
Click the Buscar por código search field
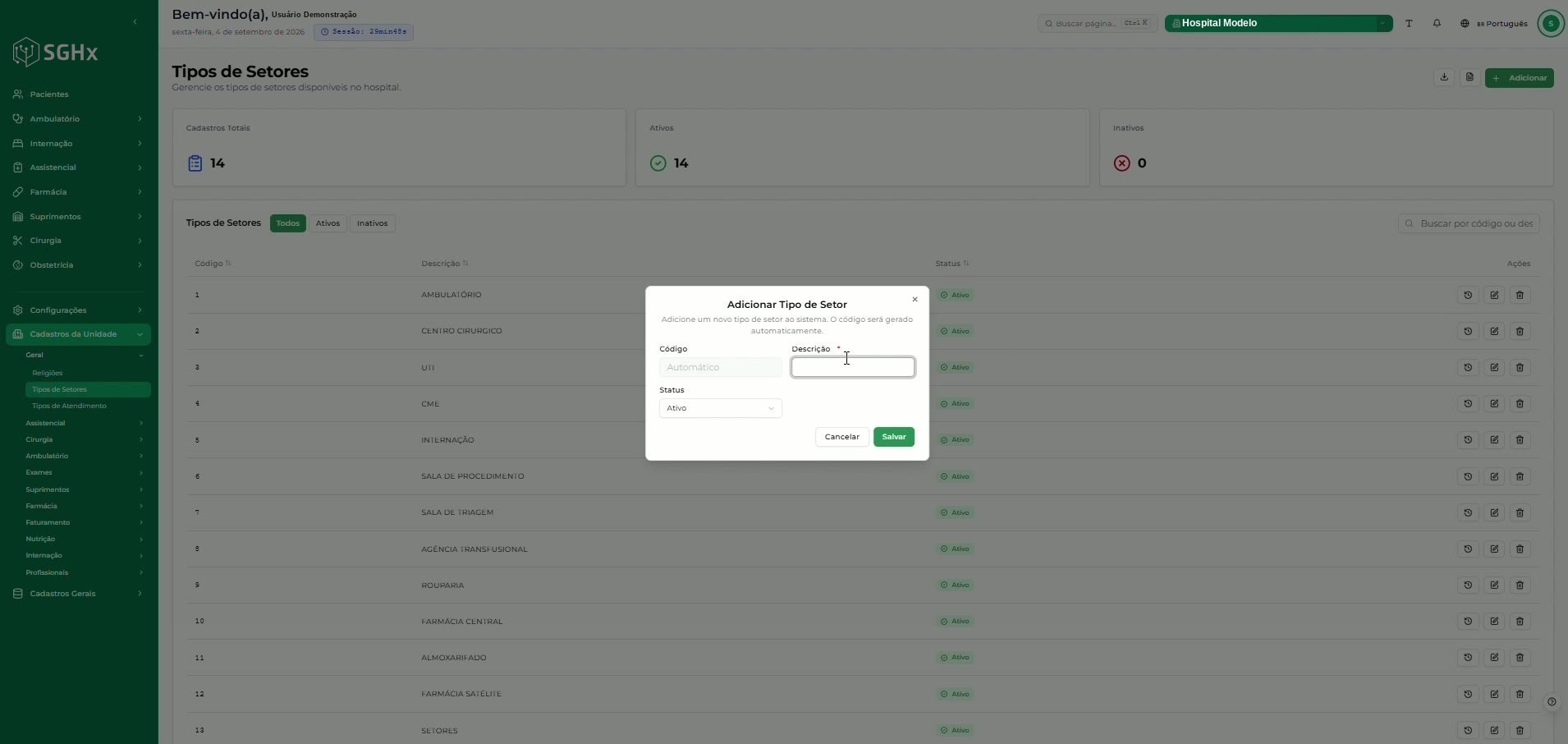[x=1469, y=223]
